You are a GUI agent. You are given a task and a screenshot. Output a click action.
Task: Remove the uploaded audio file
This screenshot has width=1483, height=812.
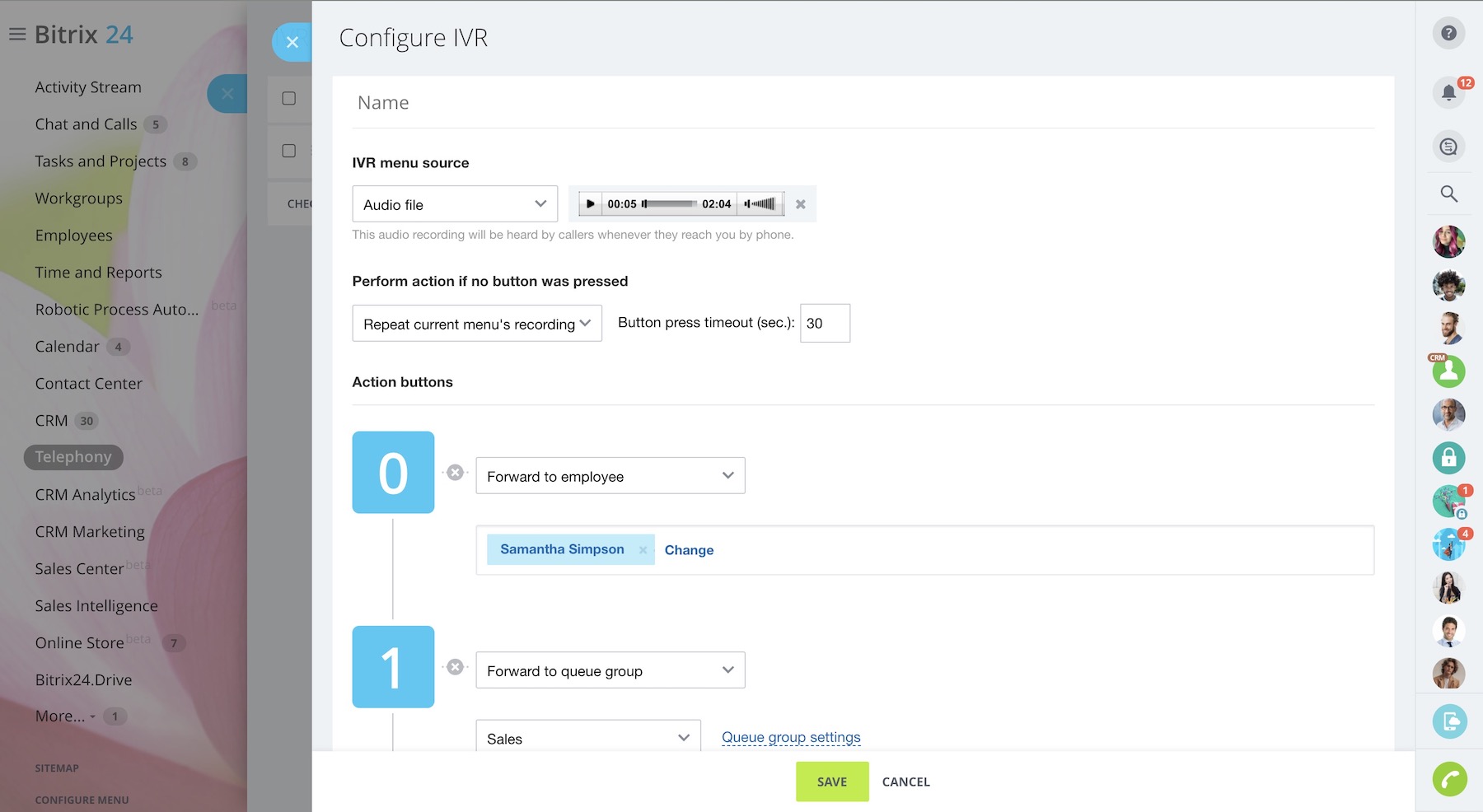click(x=800, y=204)
